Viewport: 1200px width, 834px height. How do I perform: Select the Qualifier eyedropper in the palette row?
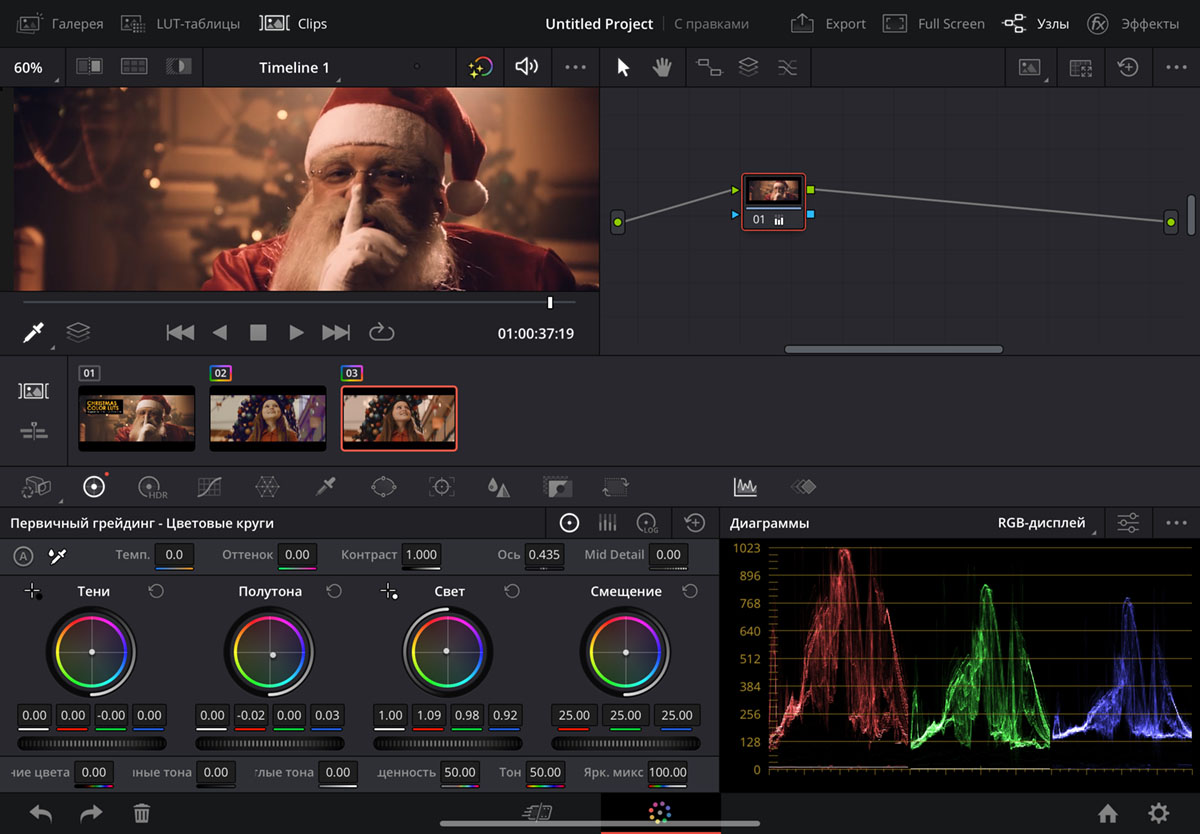(x=325, y=487)
